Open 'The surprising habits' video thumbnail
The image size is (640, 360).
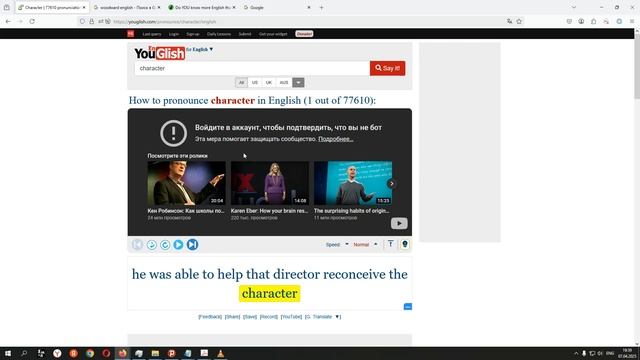(353, 183)
